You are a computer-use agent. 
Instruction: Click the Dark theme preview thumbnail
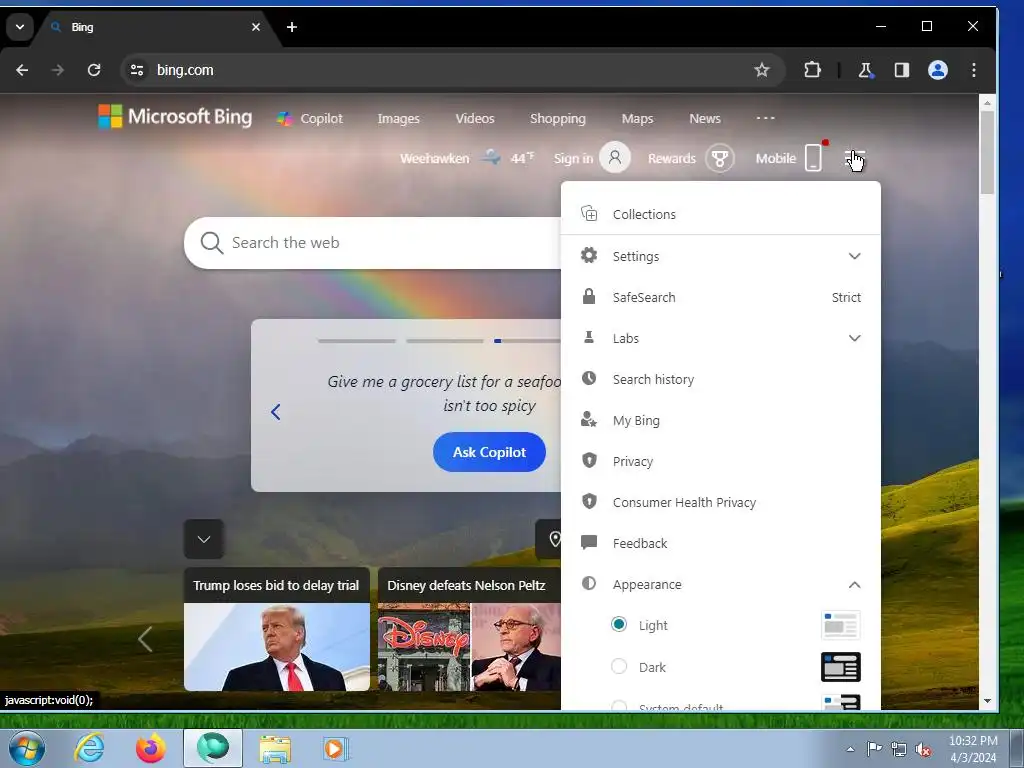tap(840, 667)
